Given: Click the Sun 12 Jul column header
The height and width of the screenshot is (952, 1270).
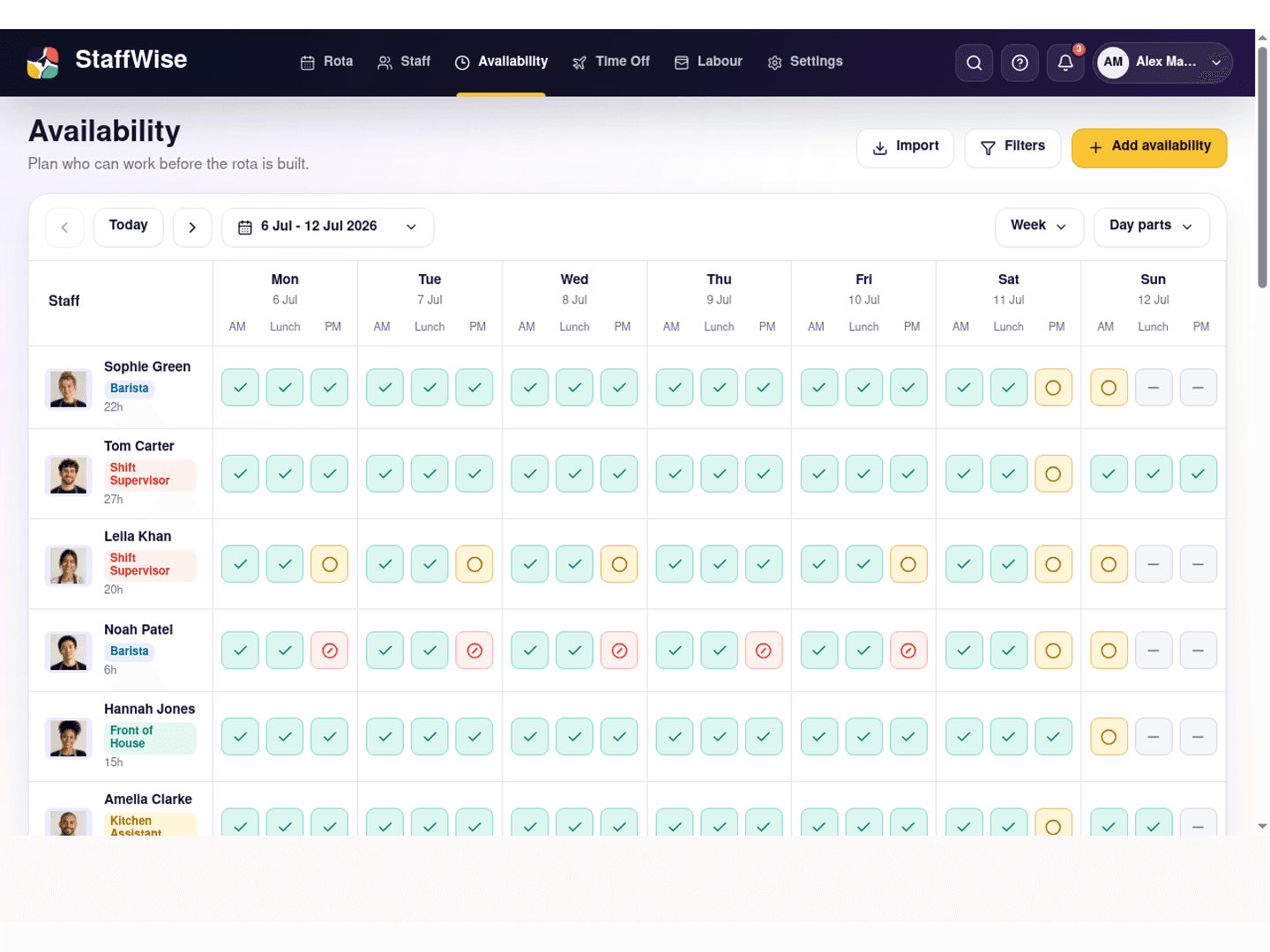Looking at the screenshot, I should point(1153,303).
